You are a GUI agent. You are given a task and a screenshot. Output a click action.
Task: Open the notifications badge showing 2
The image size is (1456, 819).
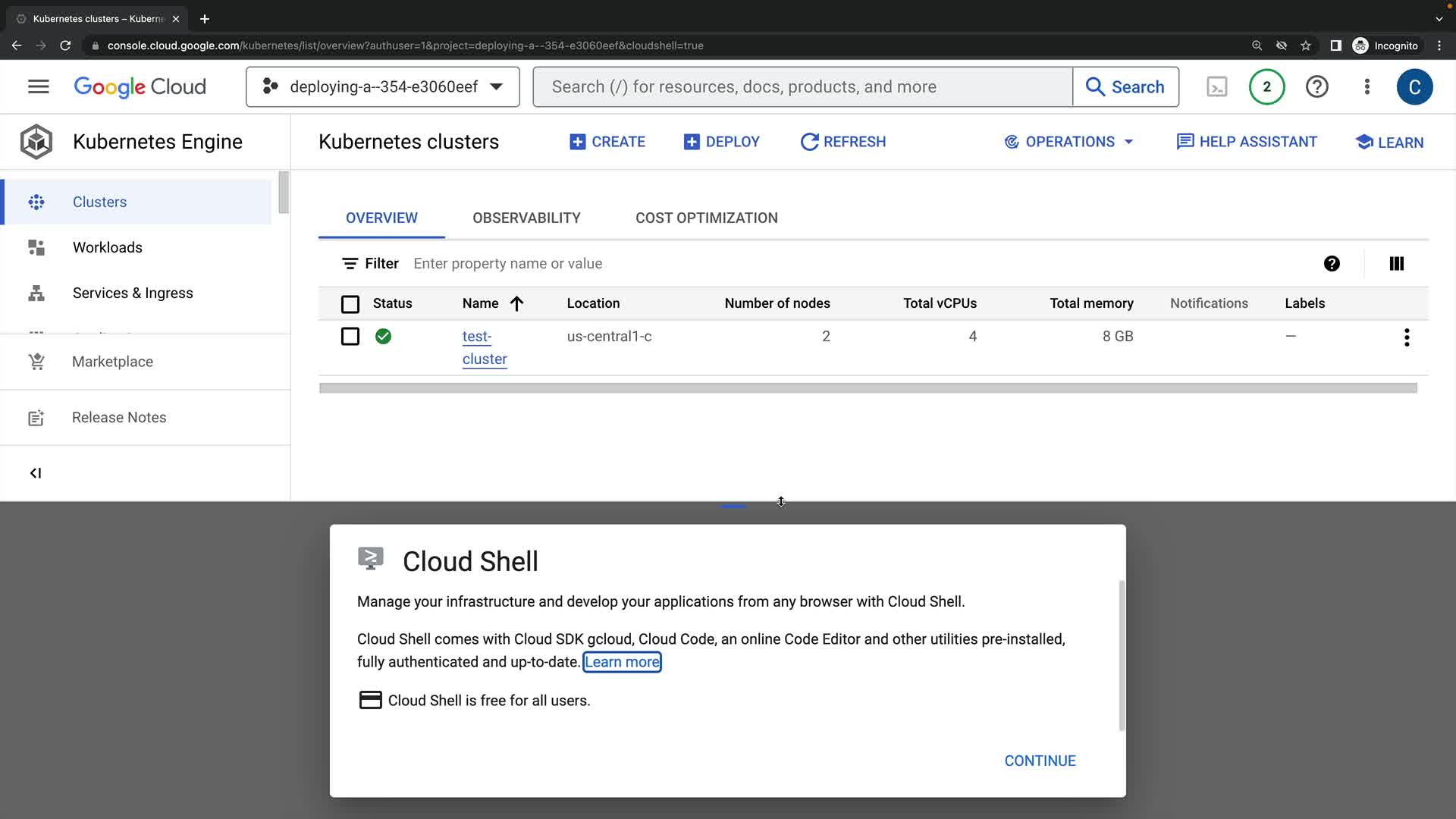click(x=1266, y=86)
